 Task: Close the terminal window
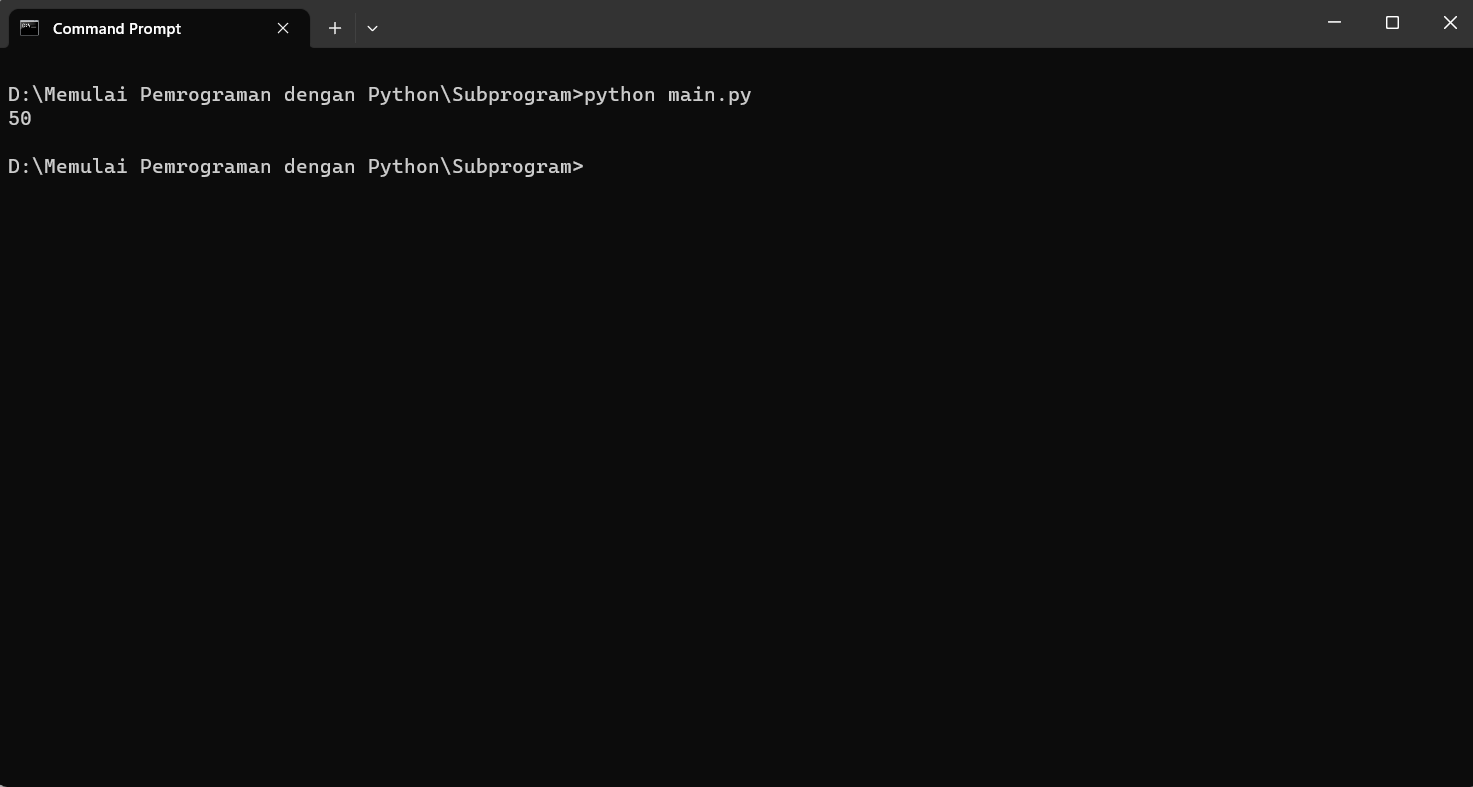pos(1449,23)
